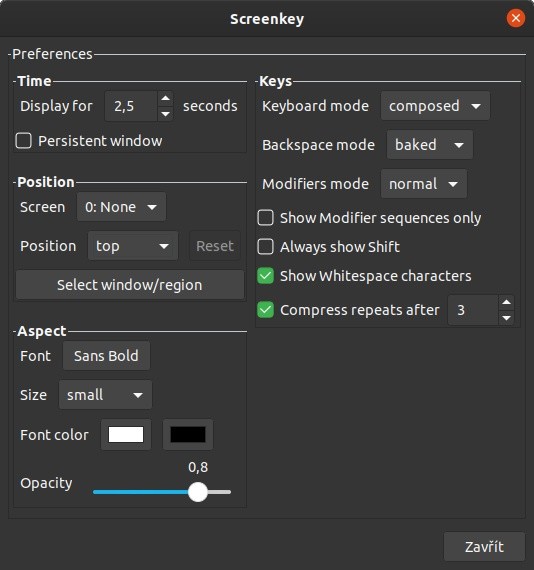This screenshot has width=534, height=570.
Task: Toggle Show Modifier sequences only
Action: tap(265, 218)
